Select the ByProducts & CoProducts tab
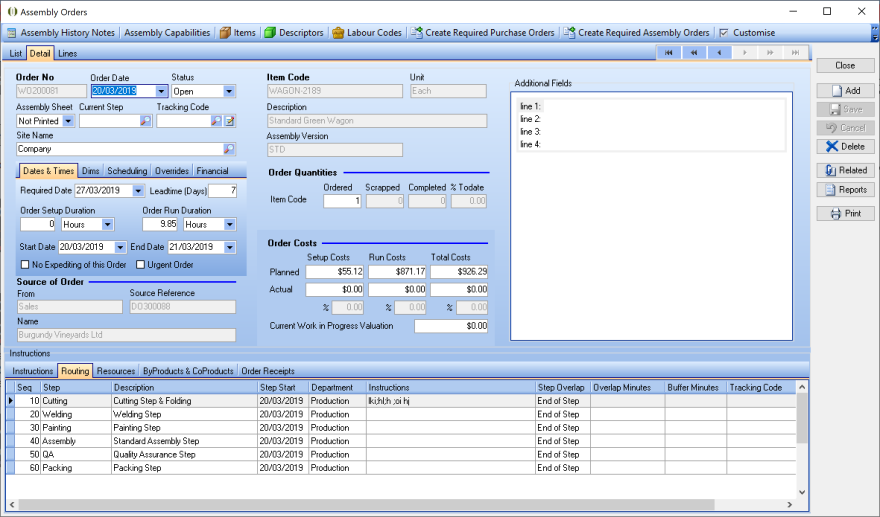This screenshot has height=517, width=880. point(188,371)
